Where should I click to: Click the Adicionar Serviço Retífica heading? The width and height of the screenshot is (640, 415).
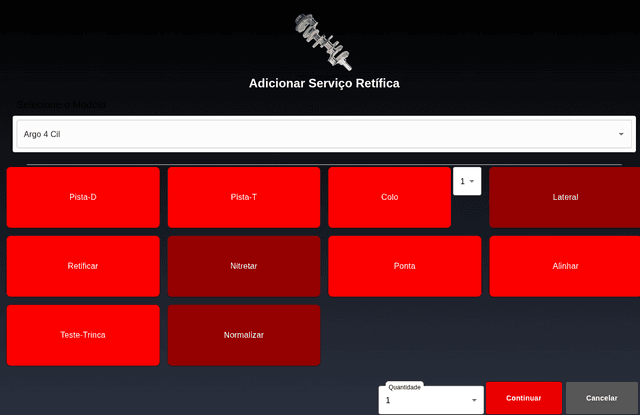pos(324,83)
